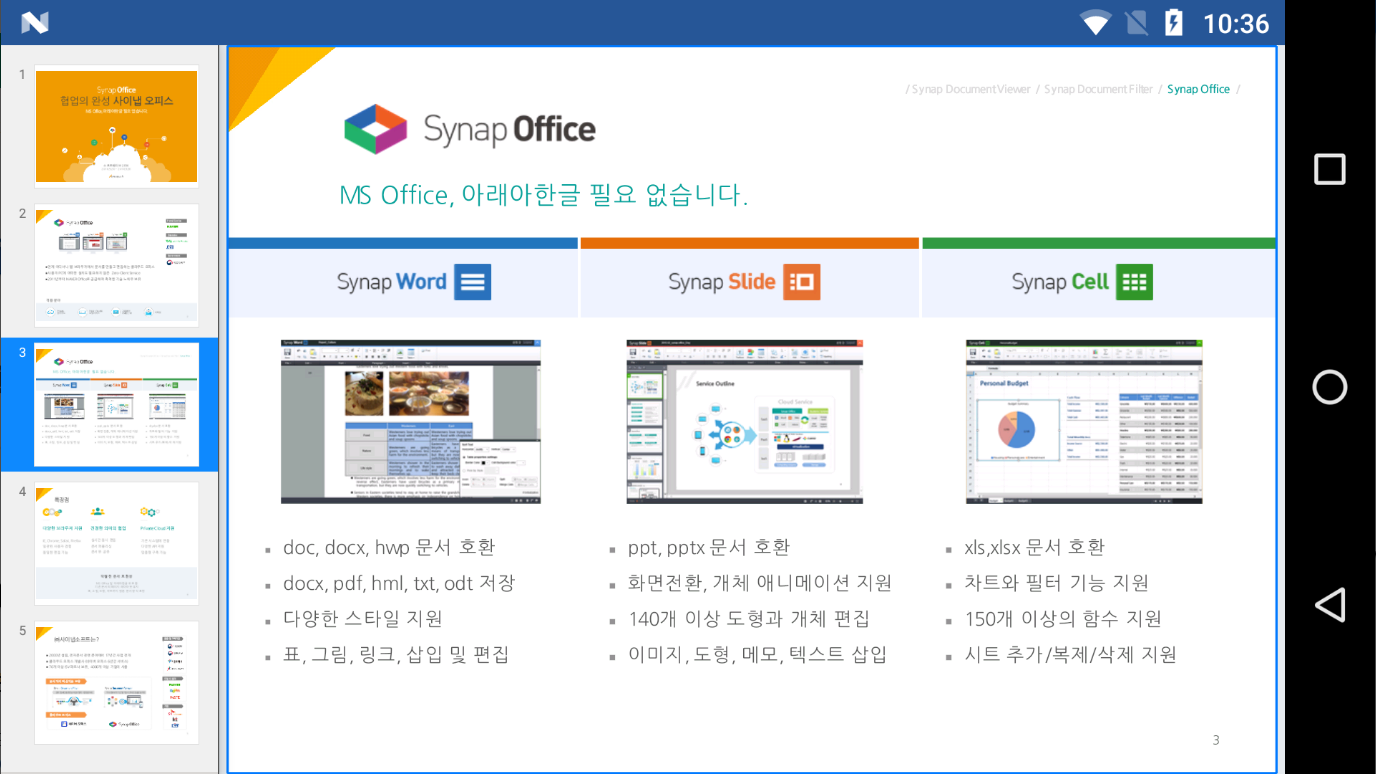Tap '표, 그림, 링크, 삽입 및 편집' bullet
This screenshot has width=1376, height=774.
click(396, 655)
